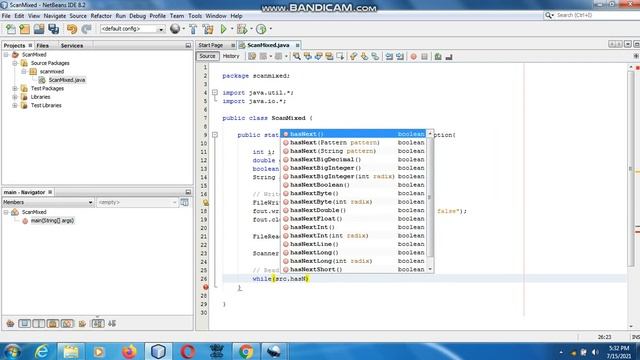Expand the Test Libraries node

pos(15,105)
